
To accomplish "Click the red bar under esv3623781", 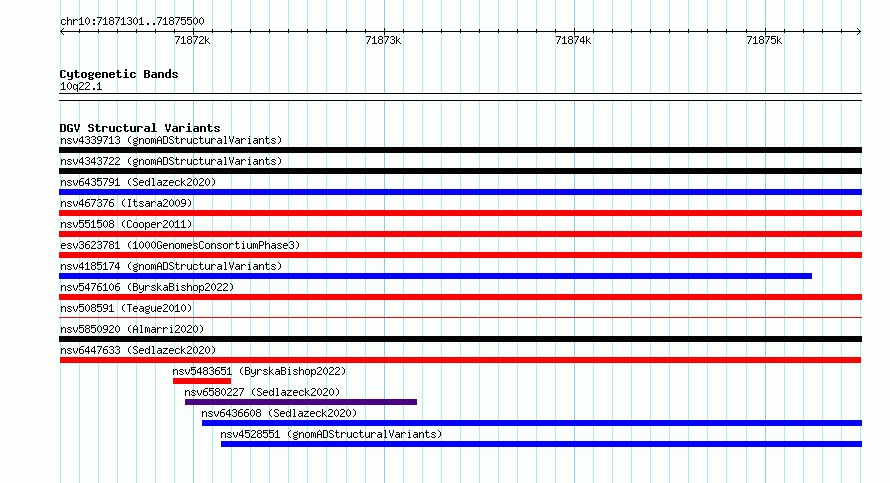I will pos(460,255).
